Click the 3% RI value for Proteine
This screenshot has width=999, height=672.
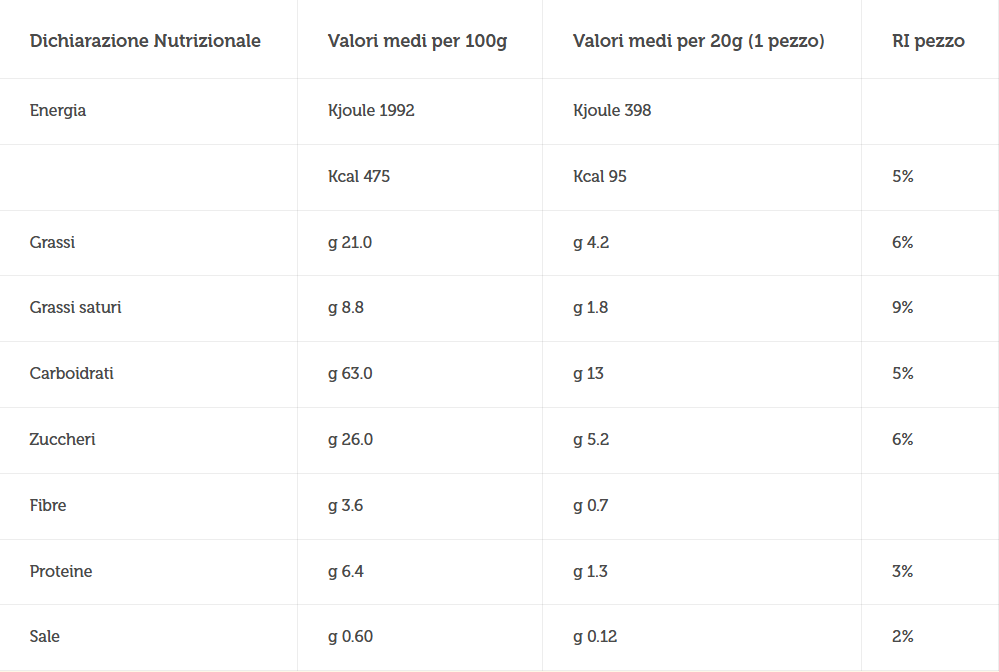tap(902, 571)
